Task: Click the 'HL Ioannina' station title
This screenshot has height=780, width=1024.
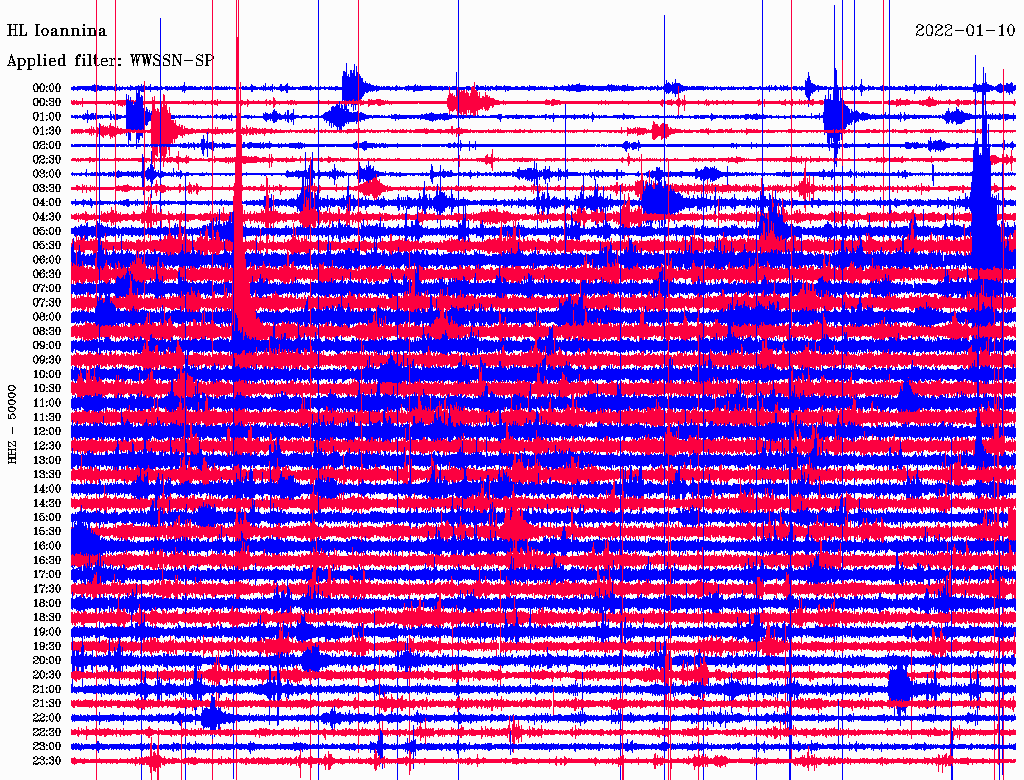Action: 56,31
